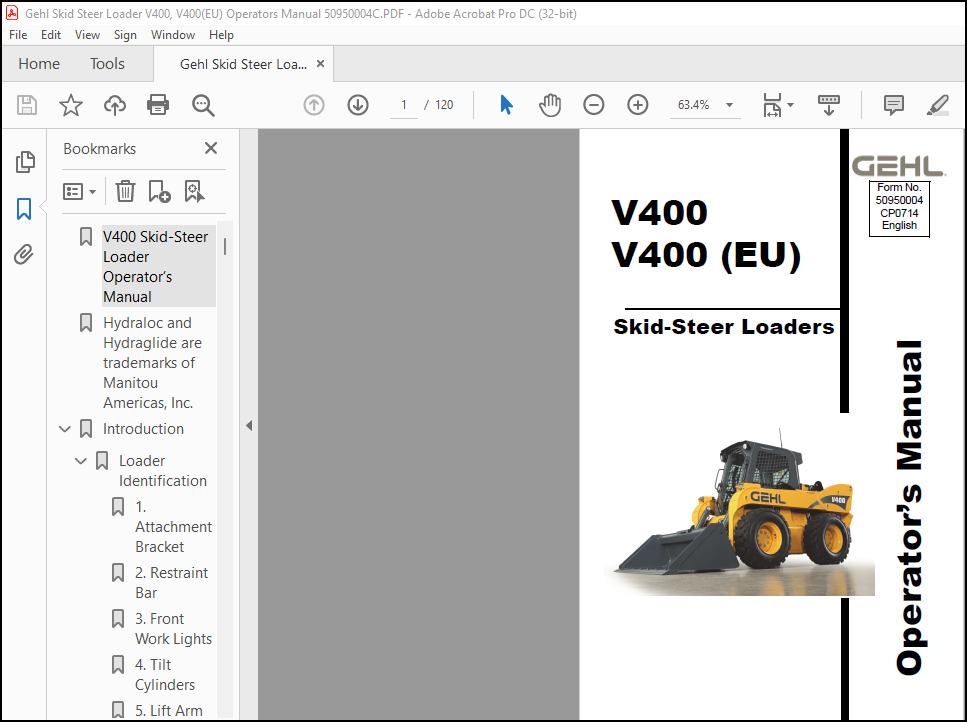Viewport: 967px width, 722px height.
Task: Open the scrolling read mode tool
Action: point(828,105)
